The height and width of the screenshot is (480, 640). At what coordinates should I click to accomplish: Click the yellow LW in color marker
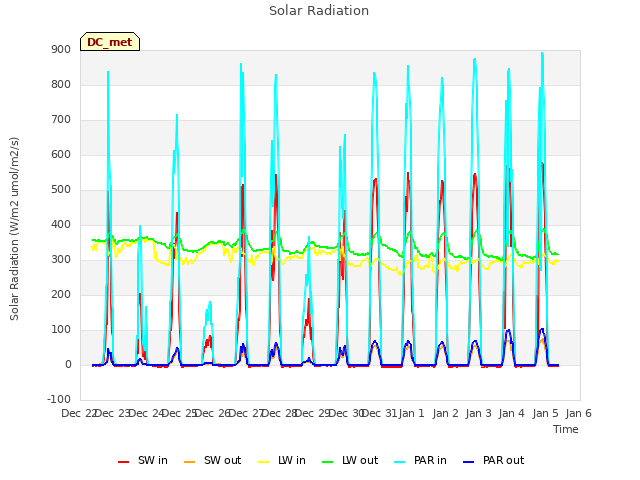(x=264, y=462)
